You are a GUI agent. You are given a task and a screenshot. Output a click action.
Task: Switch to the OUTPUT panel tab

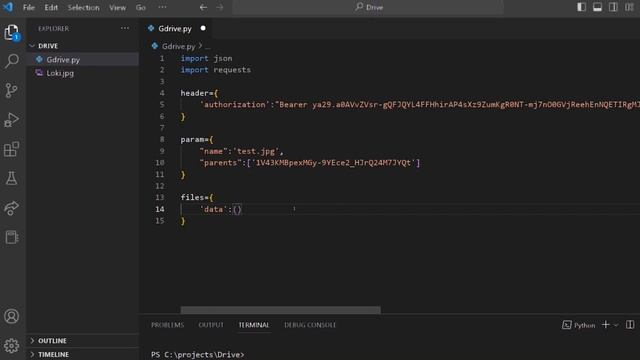pos(211,325)
